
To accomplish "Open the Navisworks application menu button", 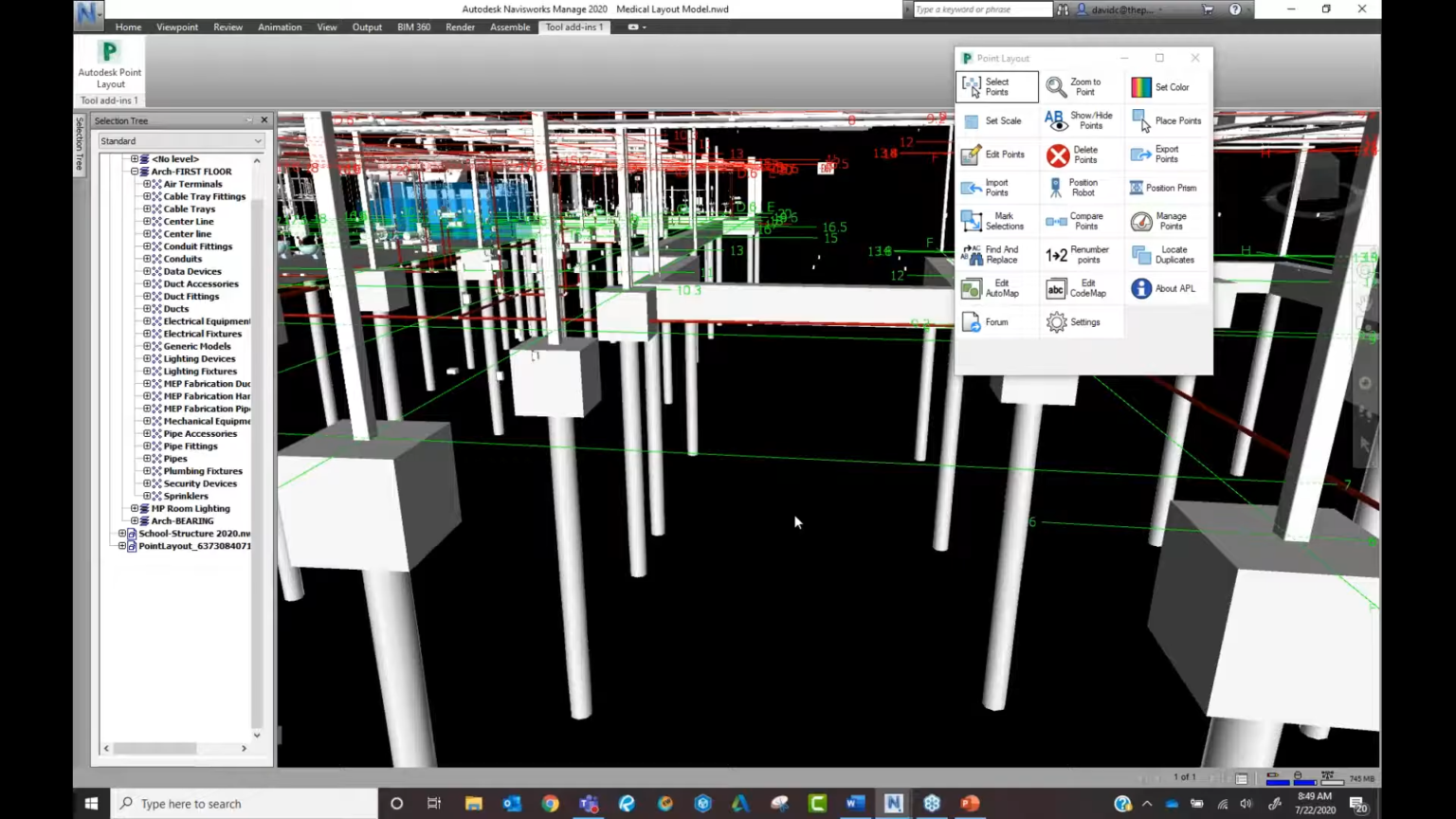I will [x=89, y=13].
